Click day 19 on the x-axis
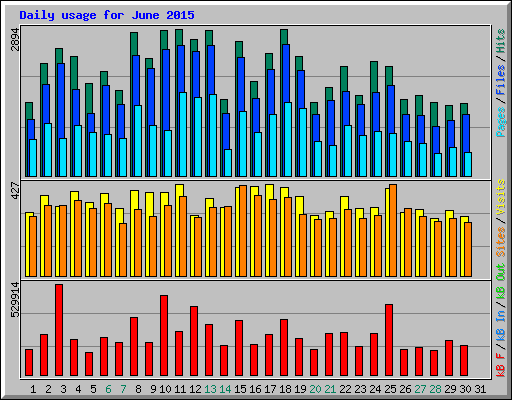512x400 pixels. [x=300, y=389]
